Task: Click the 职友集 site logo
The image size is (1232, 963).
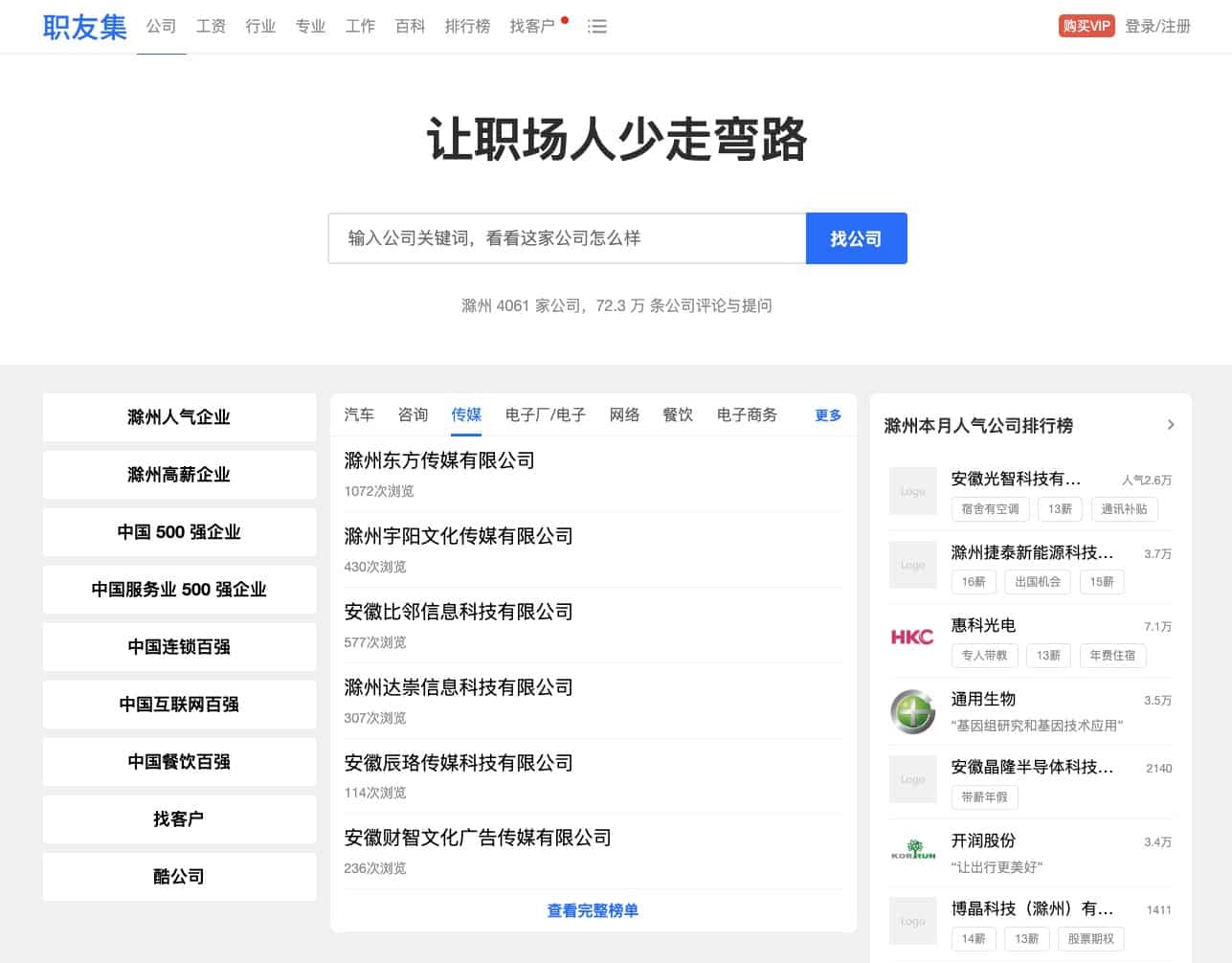Action: click(x=83, y=27)
